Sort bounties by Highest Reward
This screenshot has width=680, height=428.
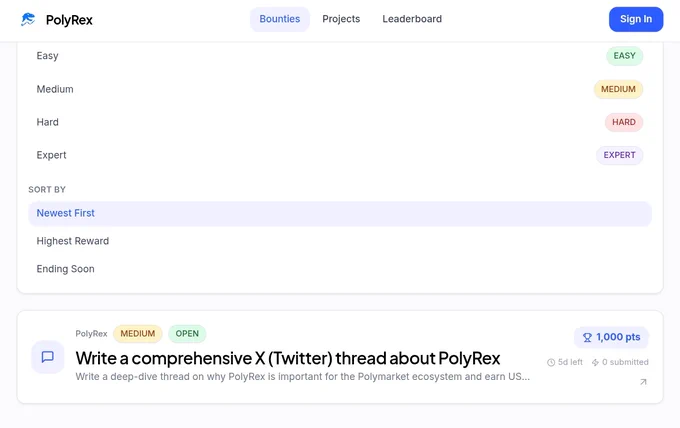coord(340,241)
